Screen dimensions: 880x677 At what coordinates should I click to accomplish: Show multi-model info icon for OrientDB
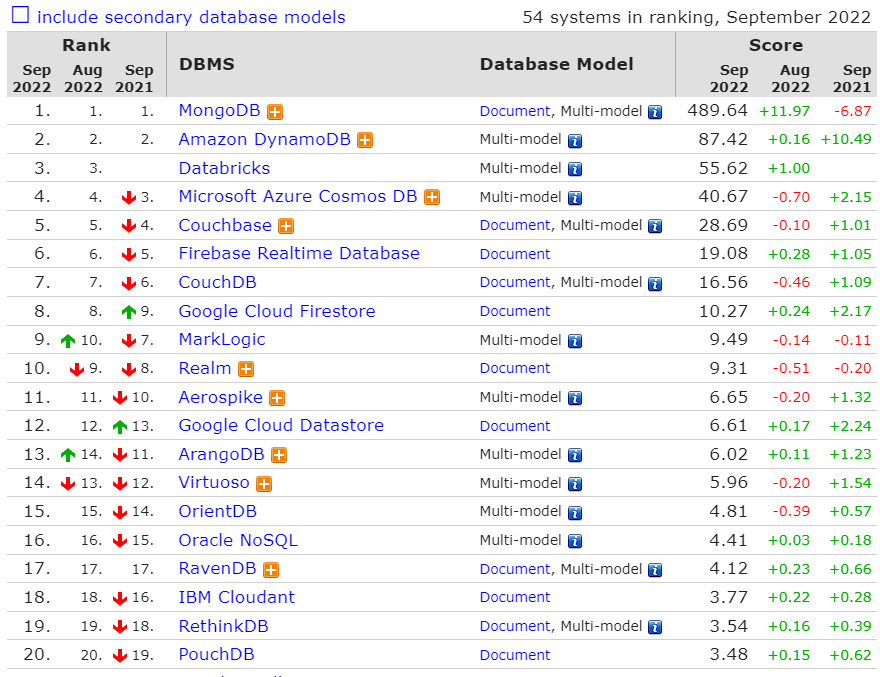575,513
